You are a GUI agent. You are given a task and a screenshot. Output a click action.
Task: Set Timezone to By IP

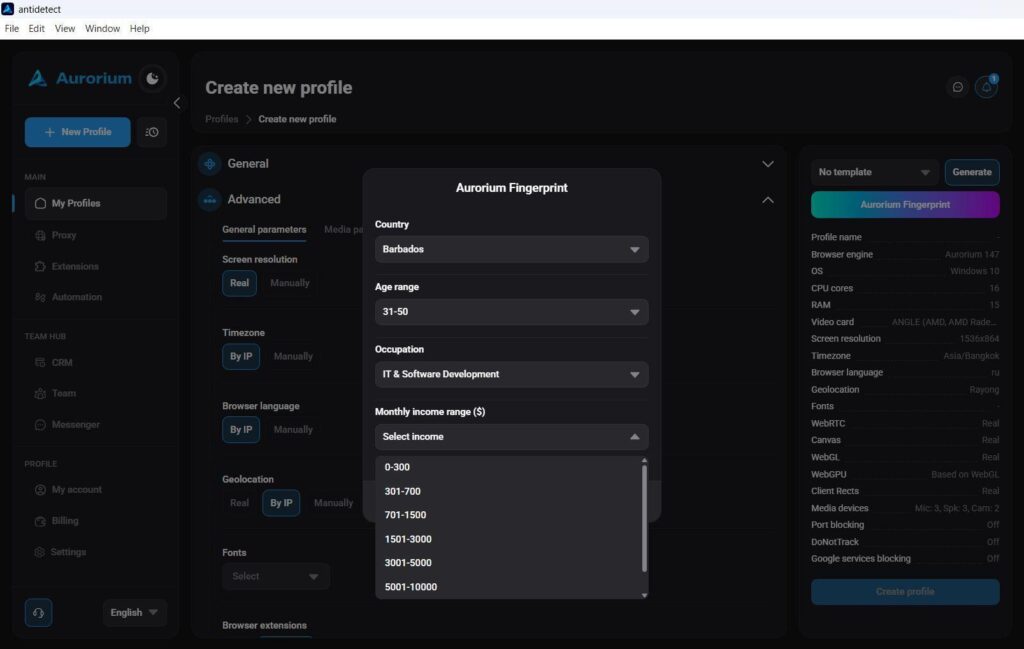point(241,356)
